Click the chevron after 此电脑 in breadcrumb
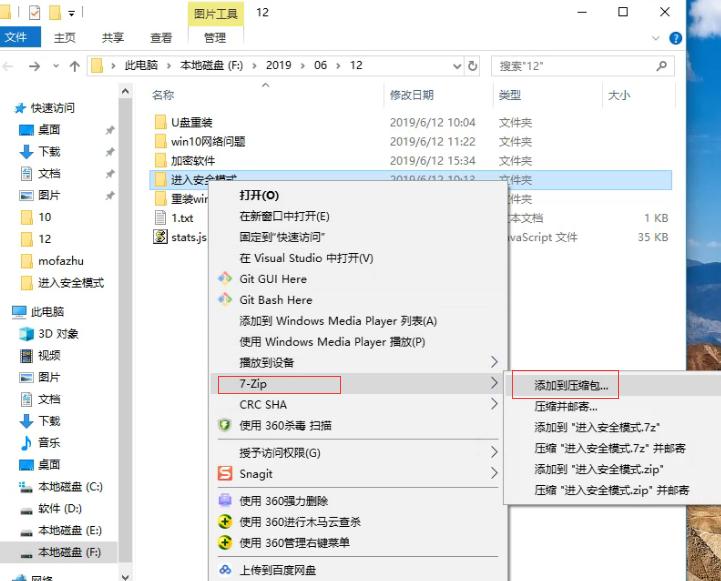The height and width of the screenshot is (581, 721). [169, 66]
